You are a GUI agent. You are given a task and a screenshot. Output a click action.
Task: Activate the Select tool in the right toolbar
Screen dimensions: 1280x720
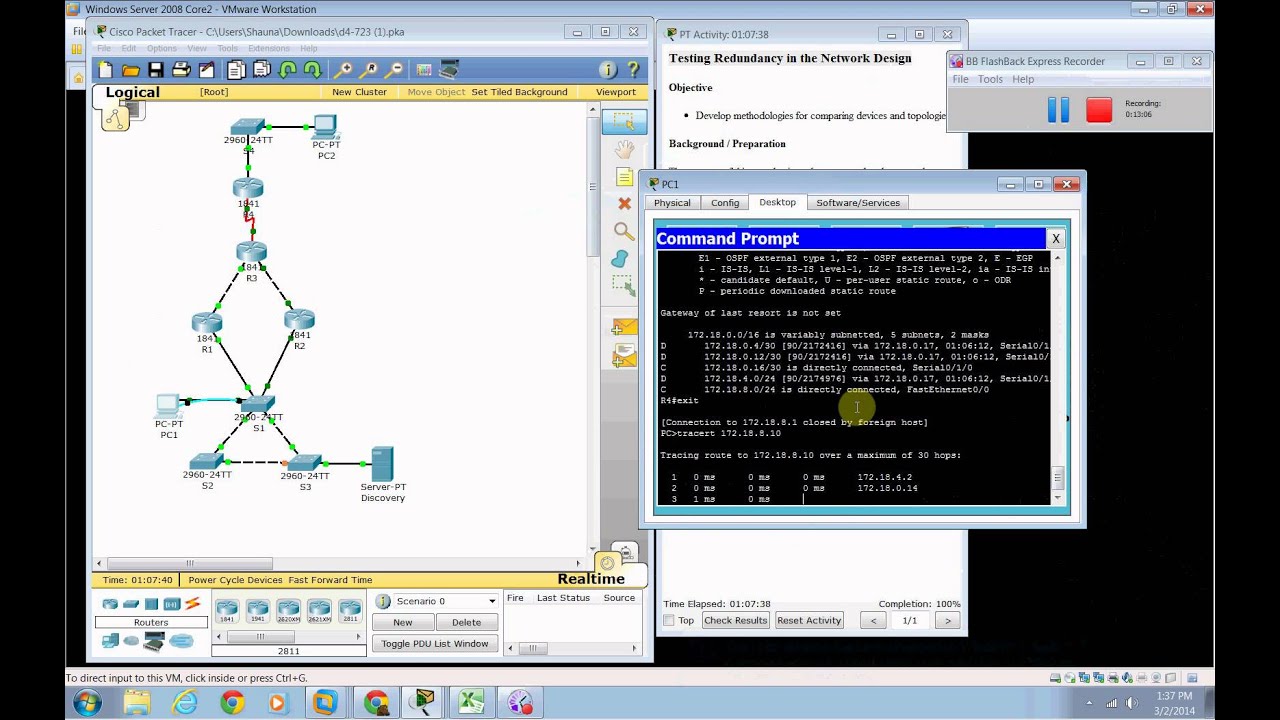coord(624,122)
